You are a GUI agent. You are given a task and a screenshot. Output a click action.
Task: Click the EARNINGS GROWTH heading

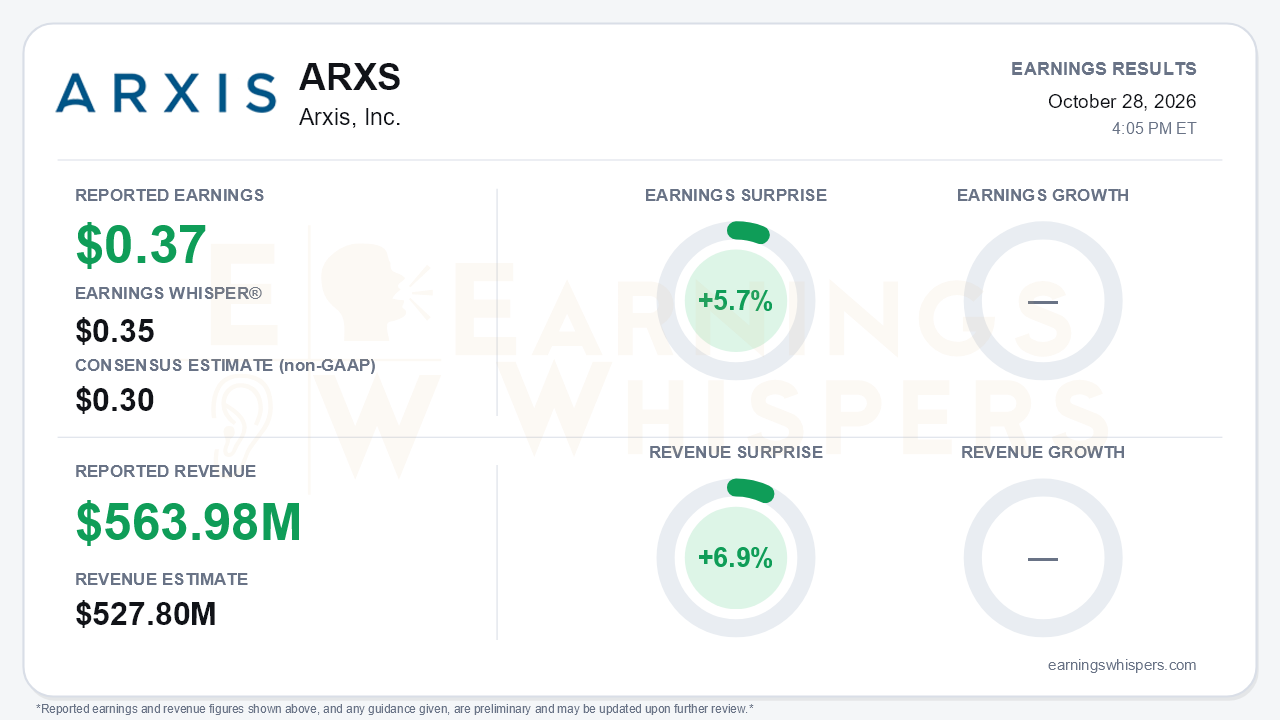click(x=1043, y=195)
